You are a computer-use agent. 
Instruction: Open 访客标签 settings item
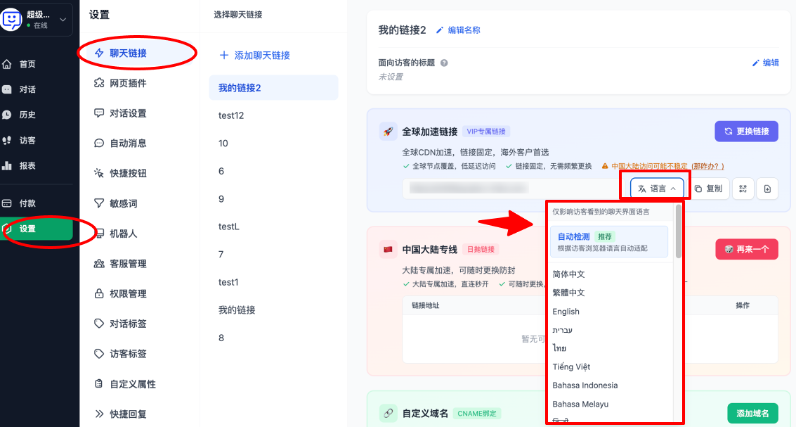coord(128,354)
